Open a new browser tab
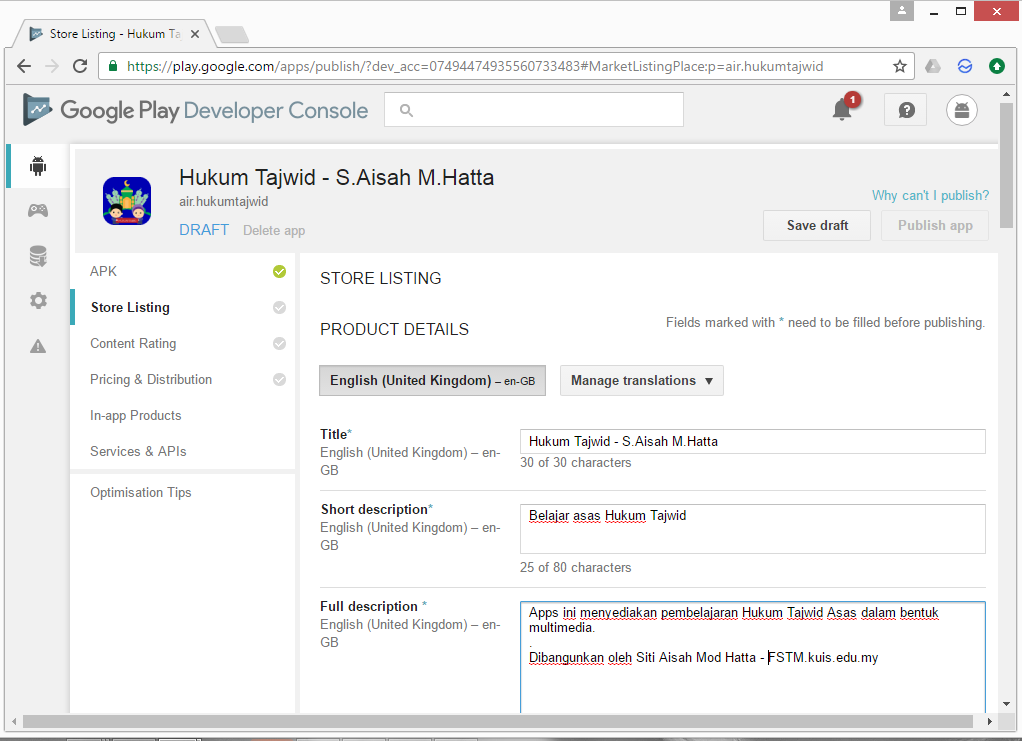This screenshot has width=1022, height=741. pos(232,34)
